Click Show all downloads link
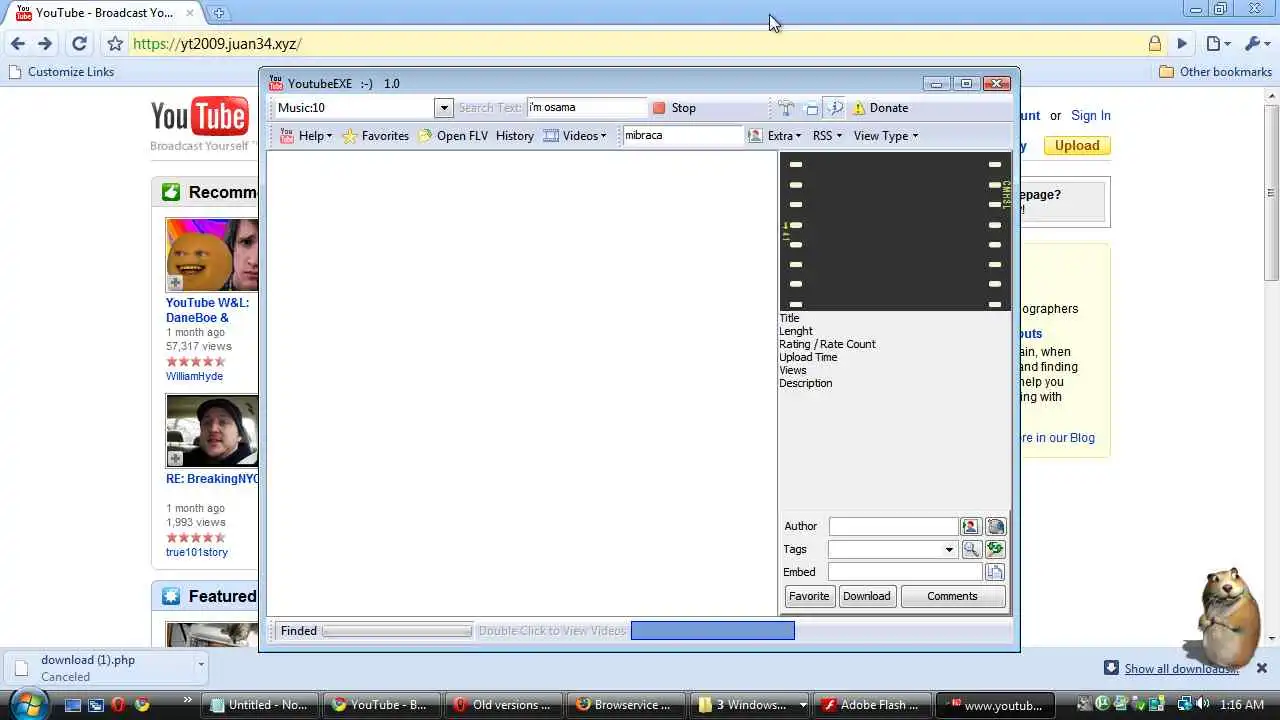This screenshot has width=1280, height=720. click(x=1181, y=669)
